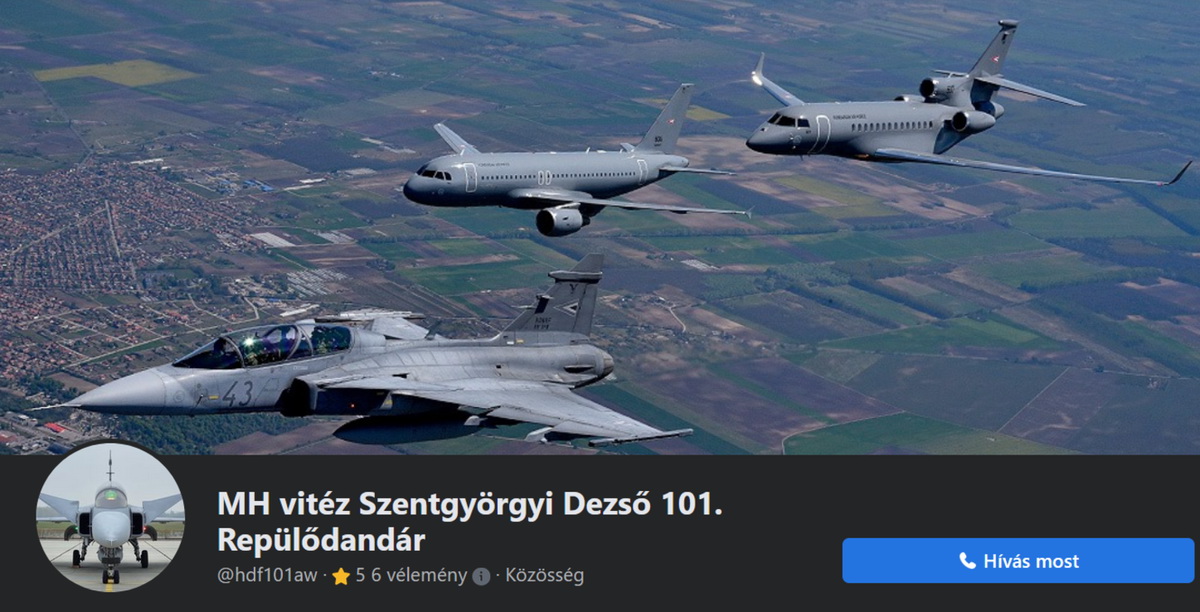Click the Hívás most call button
The image size is (1200, 612).
pos(1018,561)
